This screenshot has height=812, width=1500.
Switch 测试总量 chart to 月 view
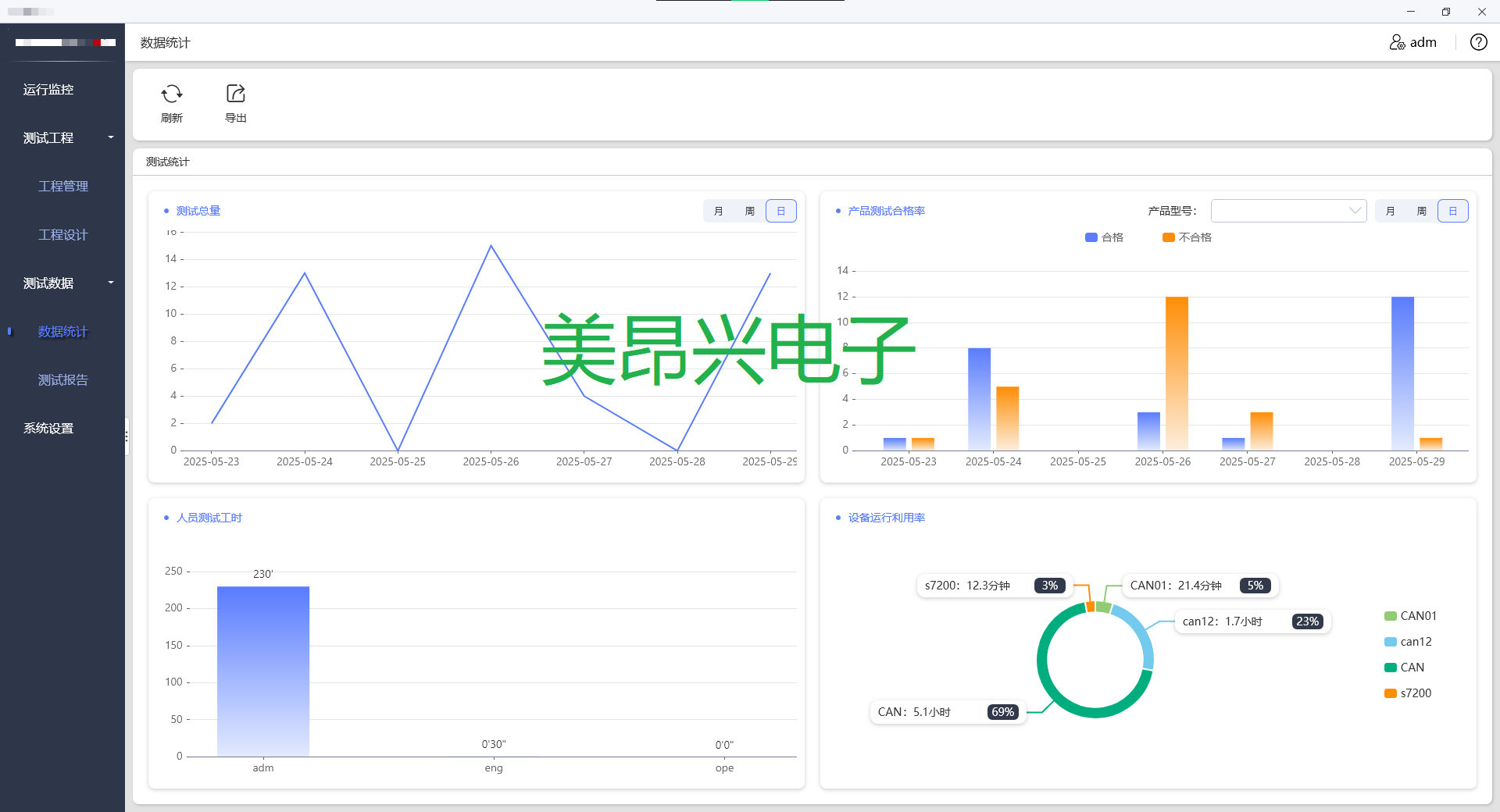[x=718, y=211]
